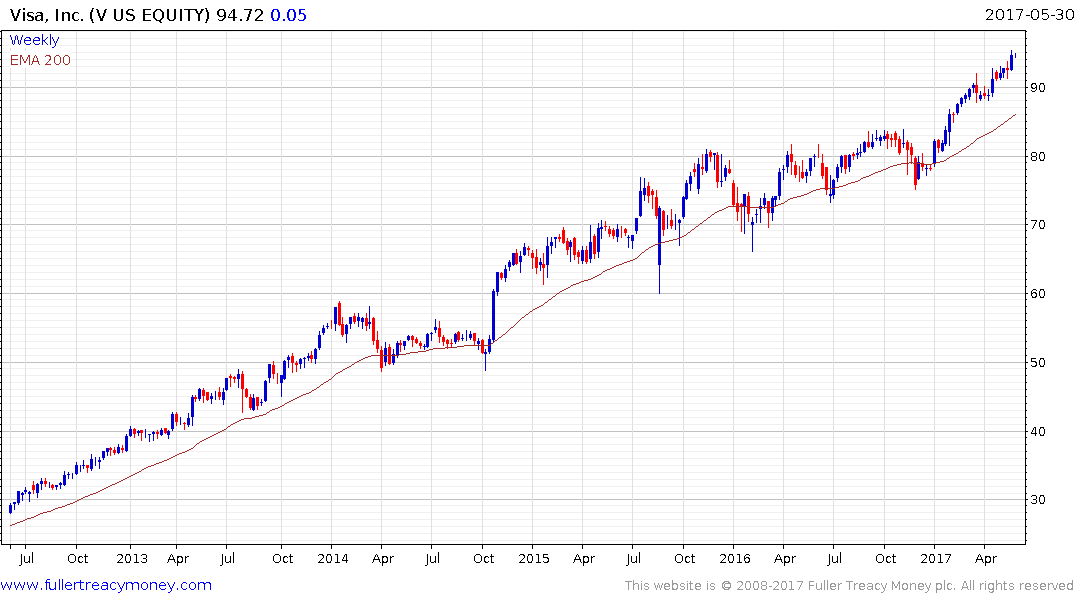This screenshot has height=600, width=1075.
Task: Click the 30 price axis label
Action: pyautogui.click(x=1038, y=500)
